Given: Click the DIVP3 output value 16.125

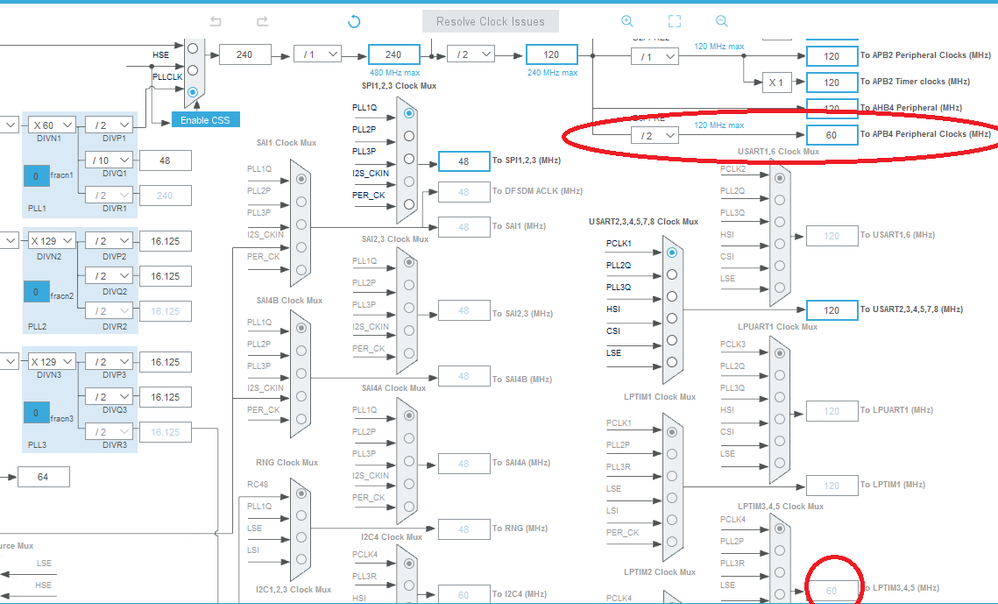Looking at the screenshot, I should pyautogui.click(x=165, y=362).
